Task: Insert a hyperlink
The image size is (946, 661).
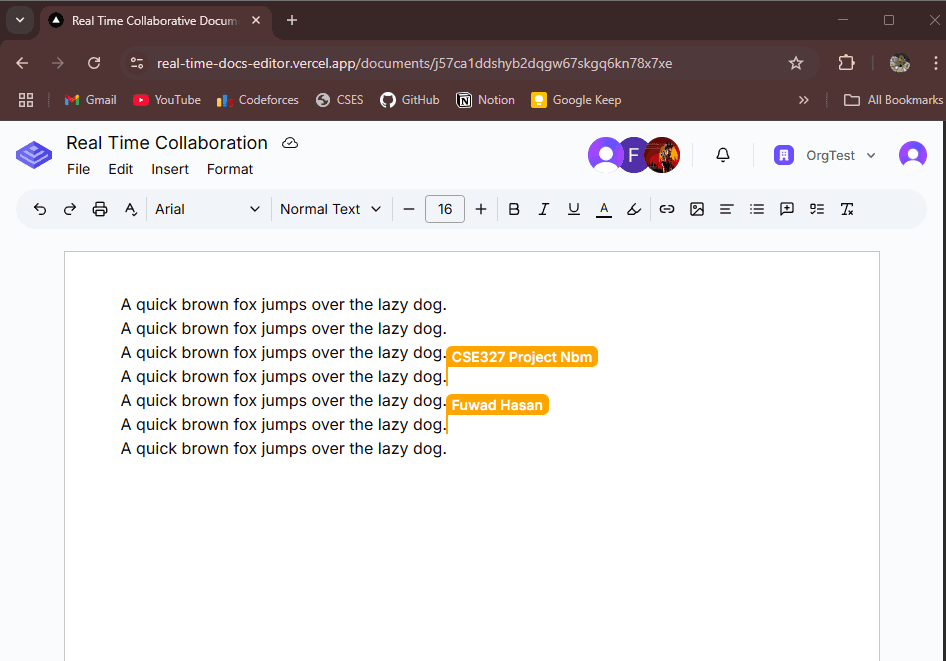Action: [x=667, y=209]
